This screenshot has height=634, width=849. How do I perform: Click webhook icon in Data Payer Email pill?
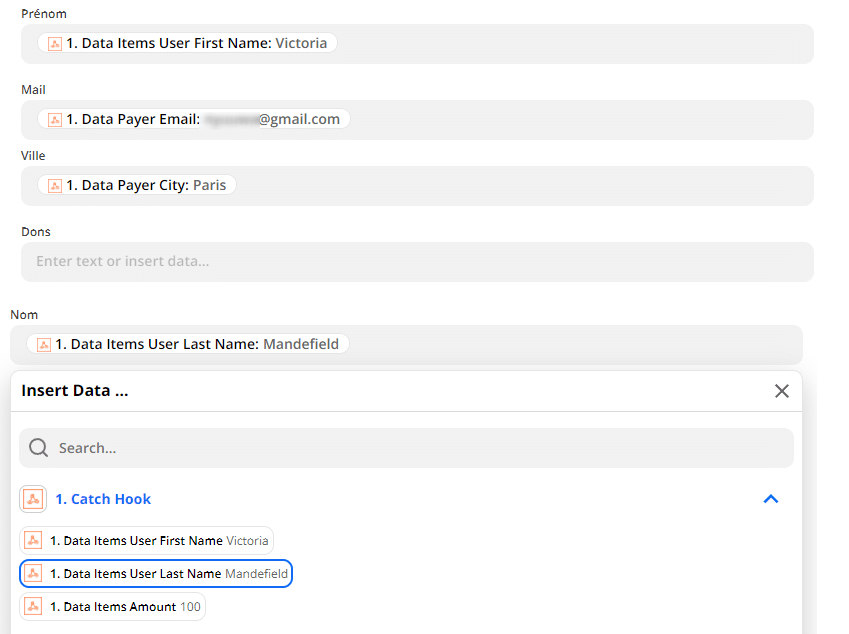click(55, 120)
